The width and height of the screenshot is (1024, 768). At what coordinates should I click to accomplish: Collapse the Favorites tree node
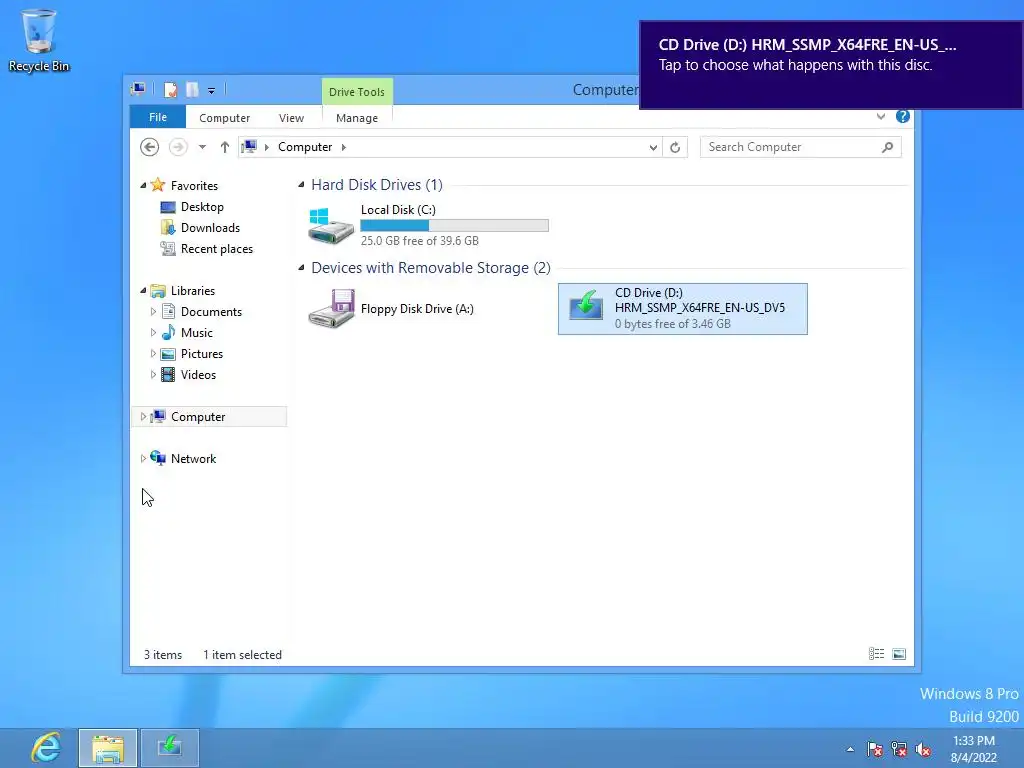click(x=143, y=185)
